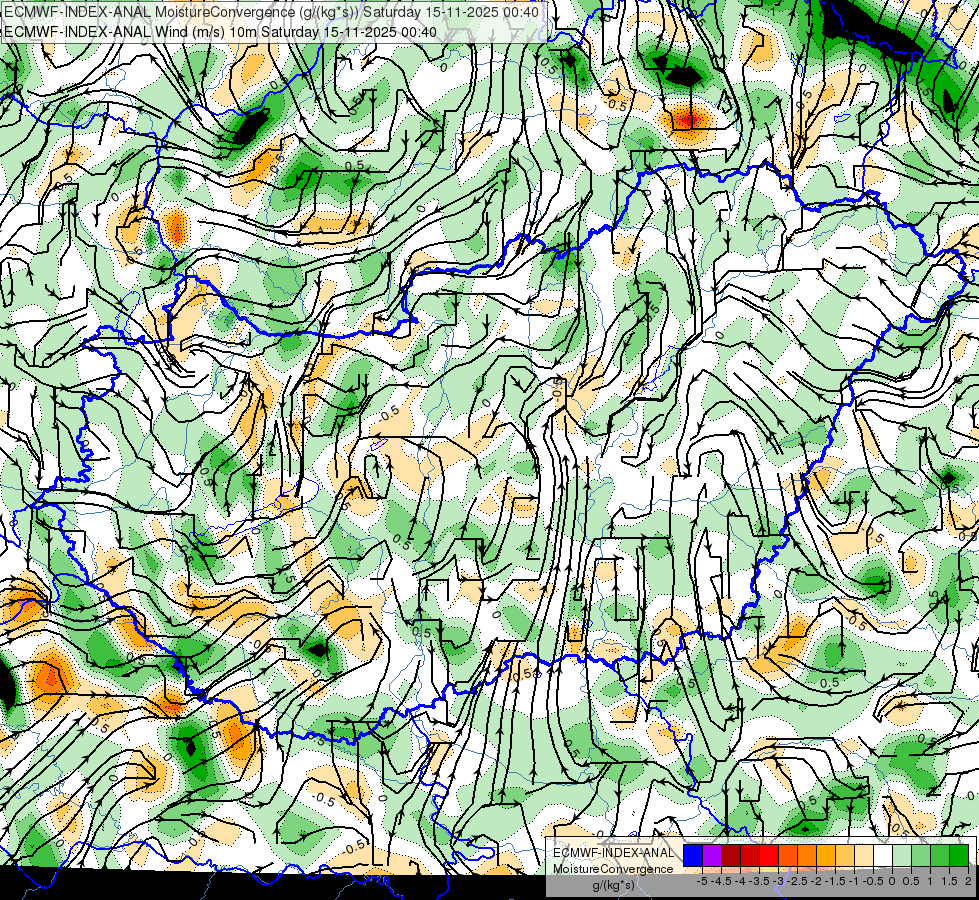Select the white legend swatch

(883, 856)
